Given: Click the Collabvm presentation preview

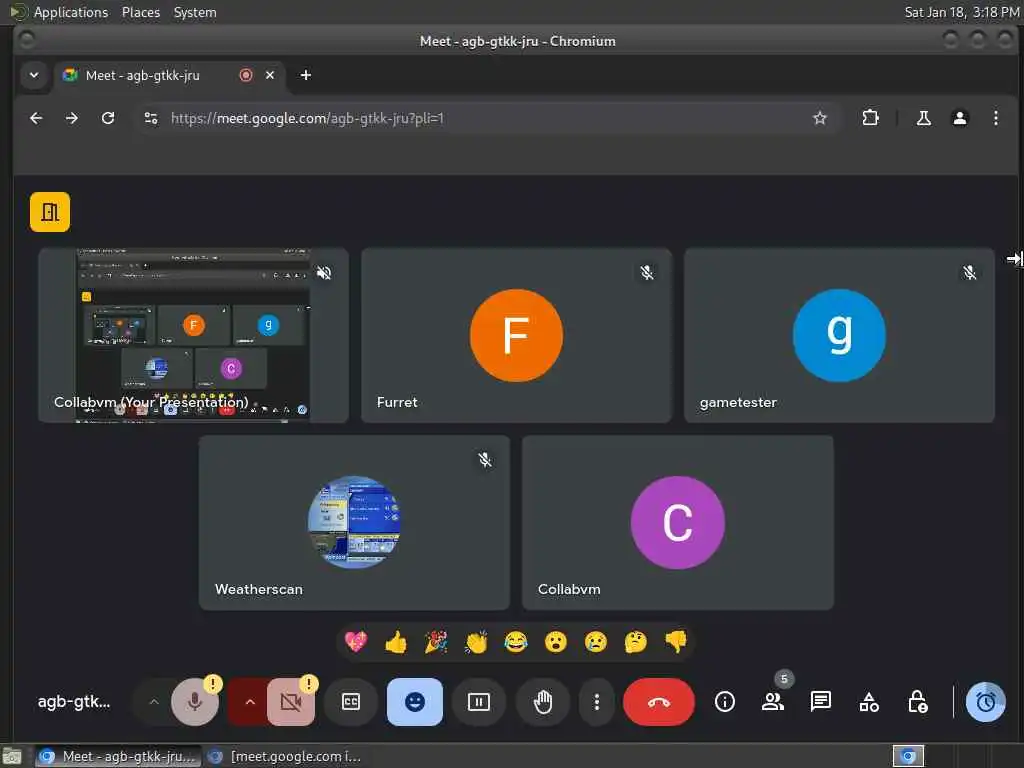Looking at the screenshot, I should click(x=193, y=335).
